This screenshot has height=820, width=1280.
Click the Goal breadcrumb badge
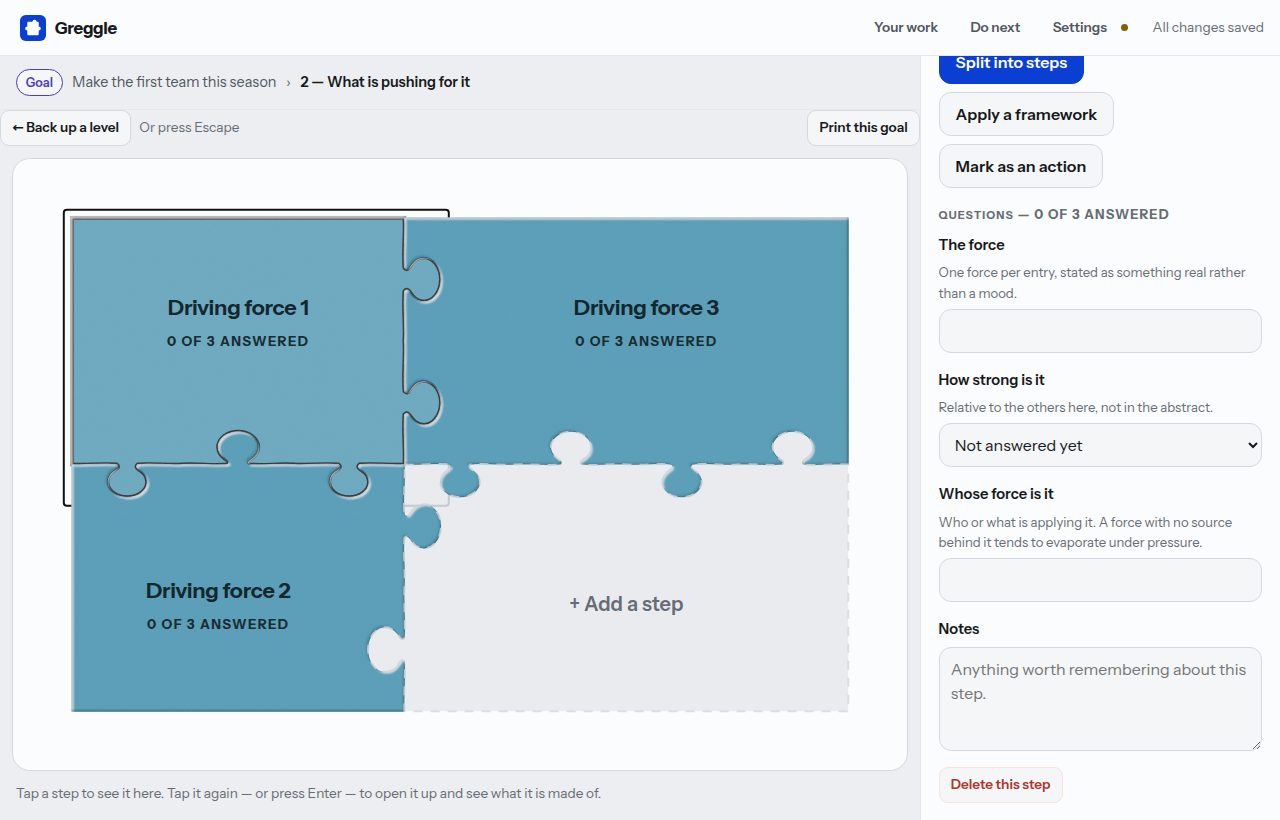(39, 82)
